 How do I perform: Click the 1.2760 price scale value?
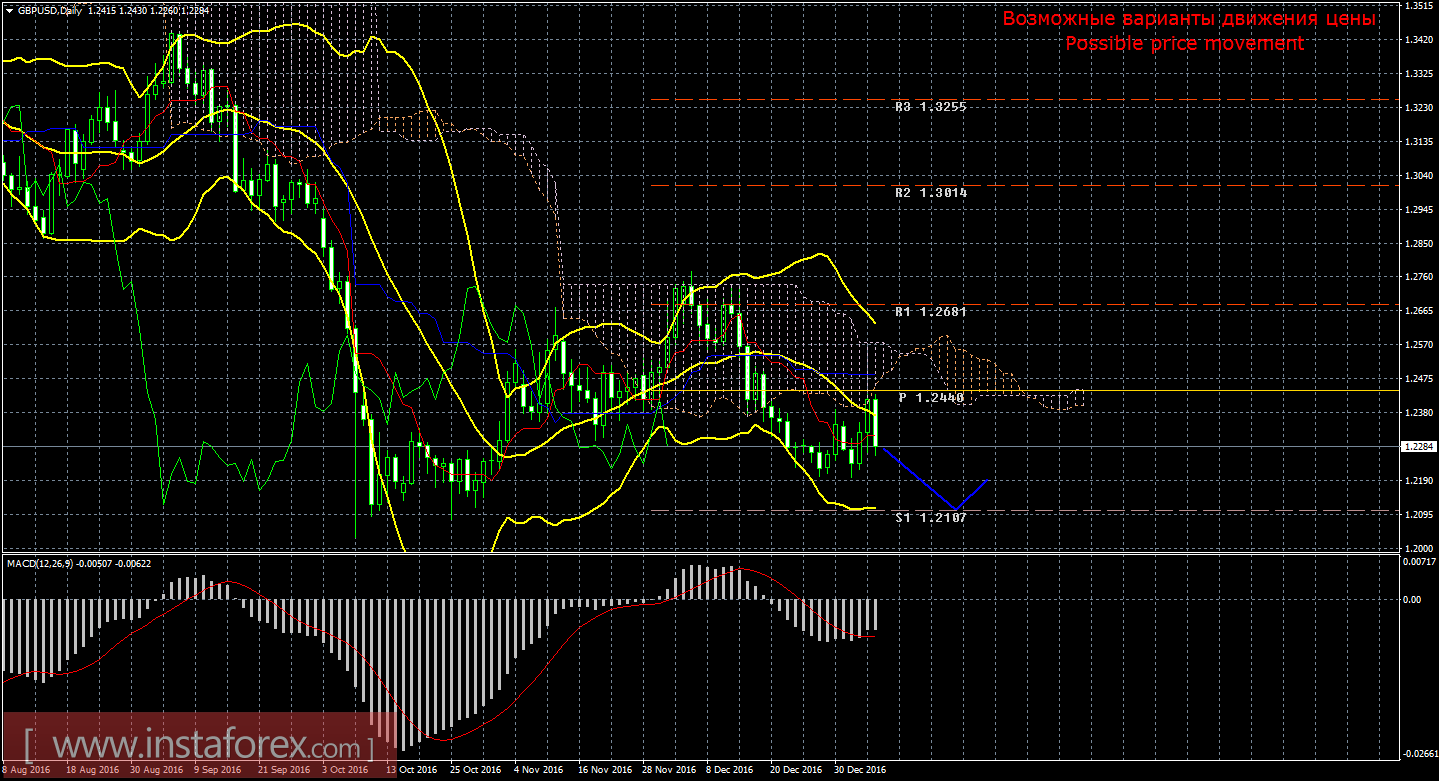point(1419,277)
